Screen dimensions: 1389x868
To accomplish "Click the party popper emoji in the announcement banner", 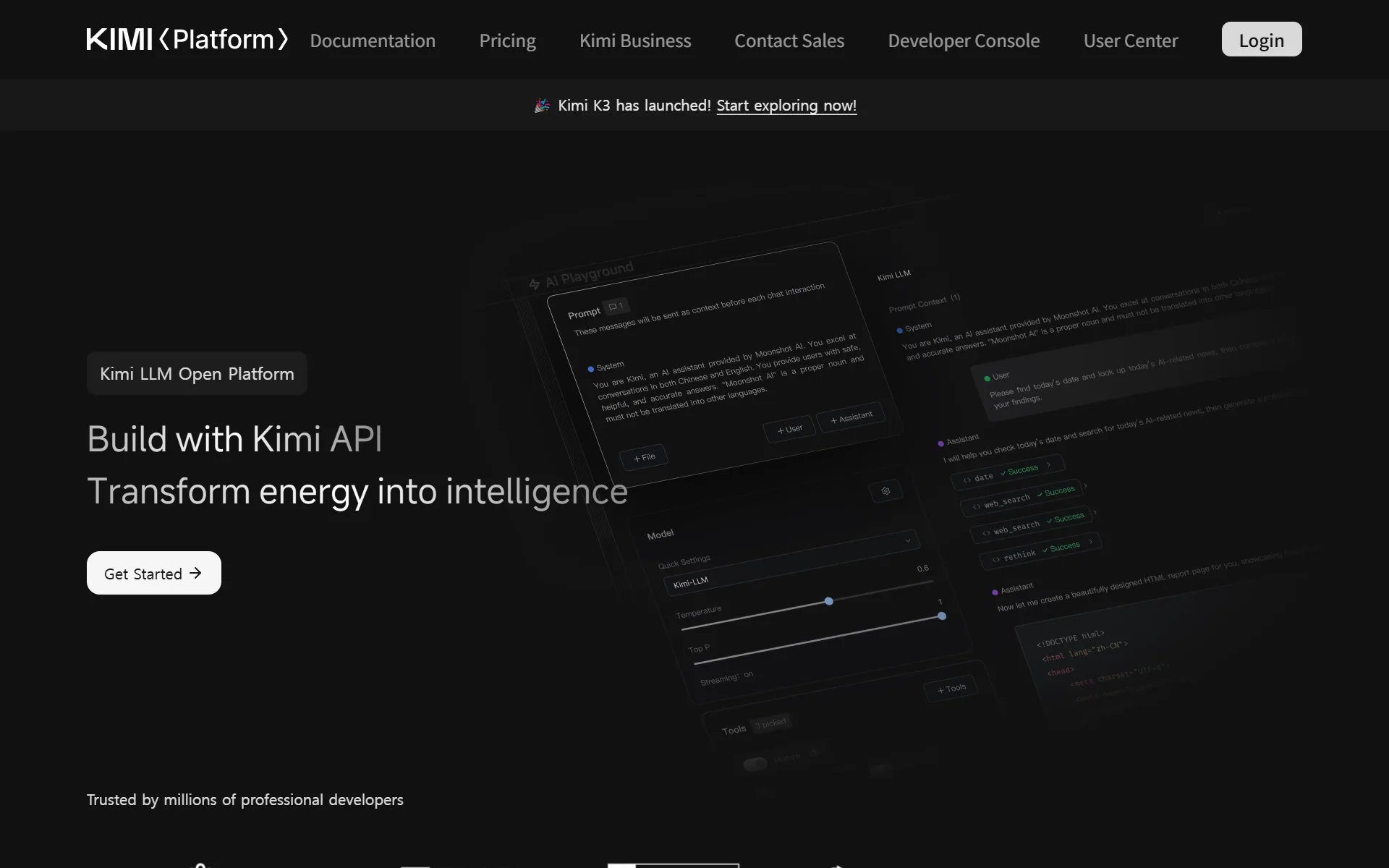I will 542,106.
